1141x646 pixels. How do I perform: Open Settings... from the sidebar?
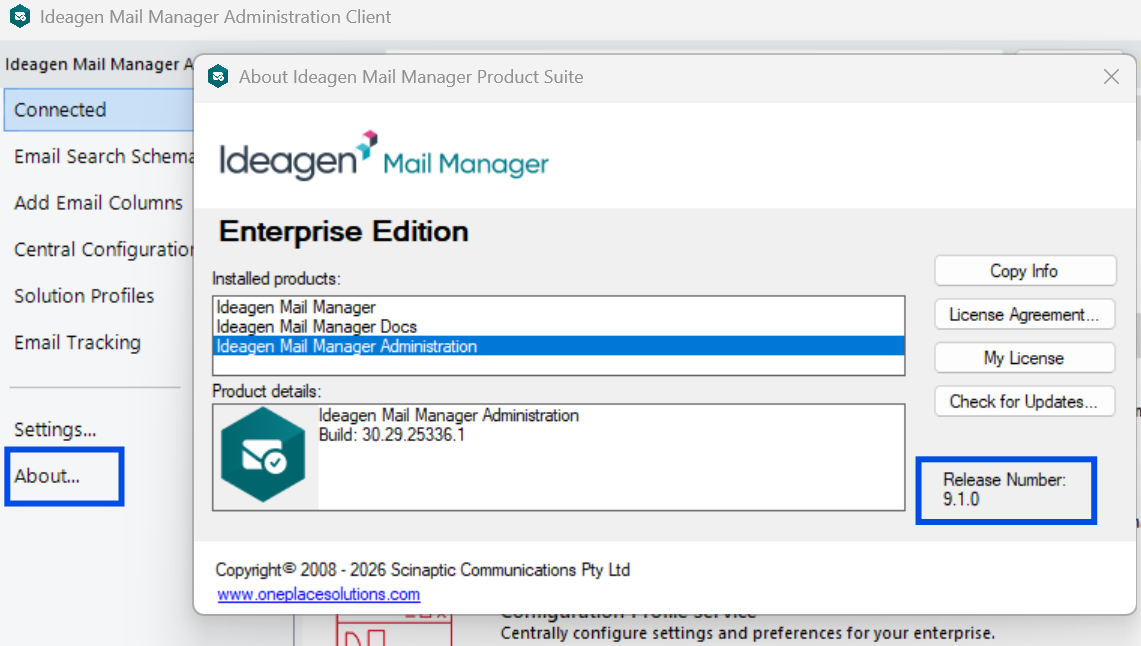point(55,429)
